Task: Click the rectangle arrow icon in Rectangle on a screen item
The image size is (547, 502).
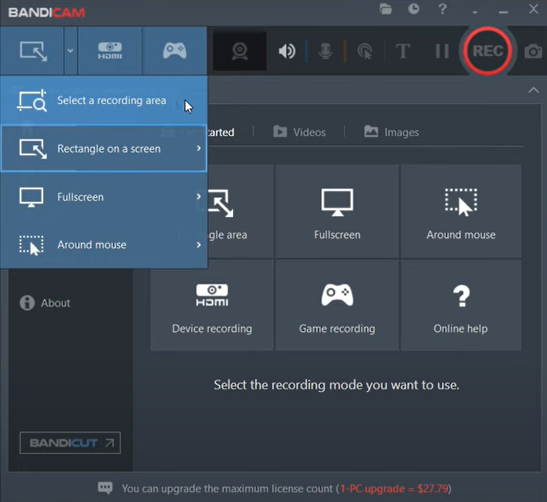Action: coord(33,149)
